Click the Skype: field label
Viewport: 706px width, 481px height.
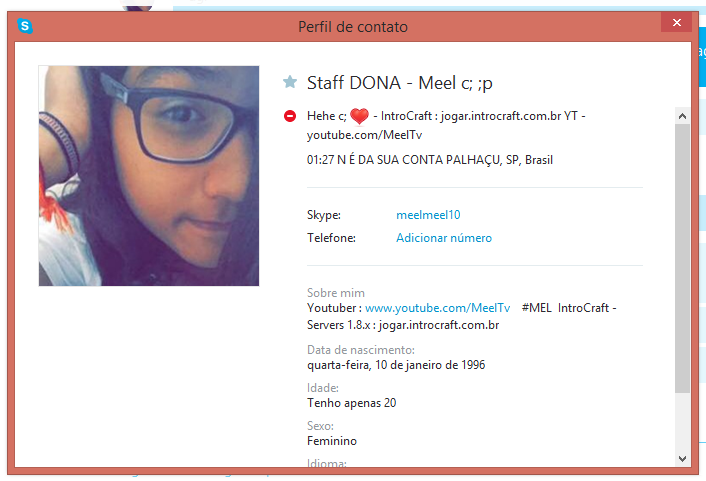click(x=324, y=215)
